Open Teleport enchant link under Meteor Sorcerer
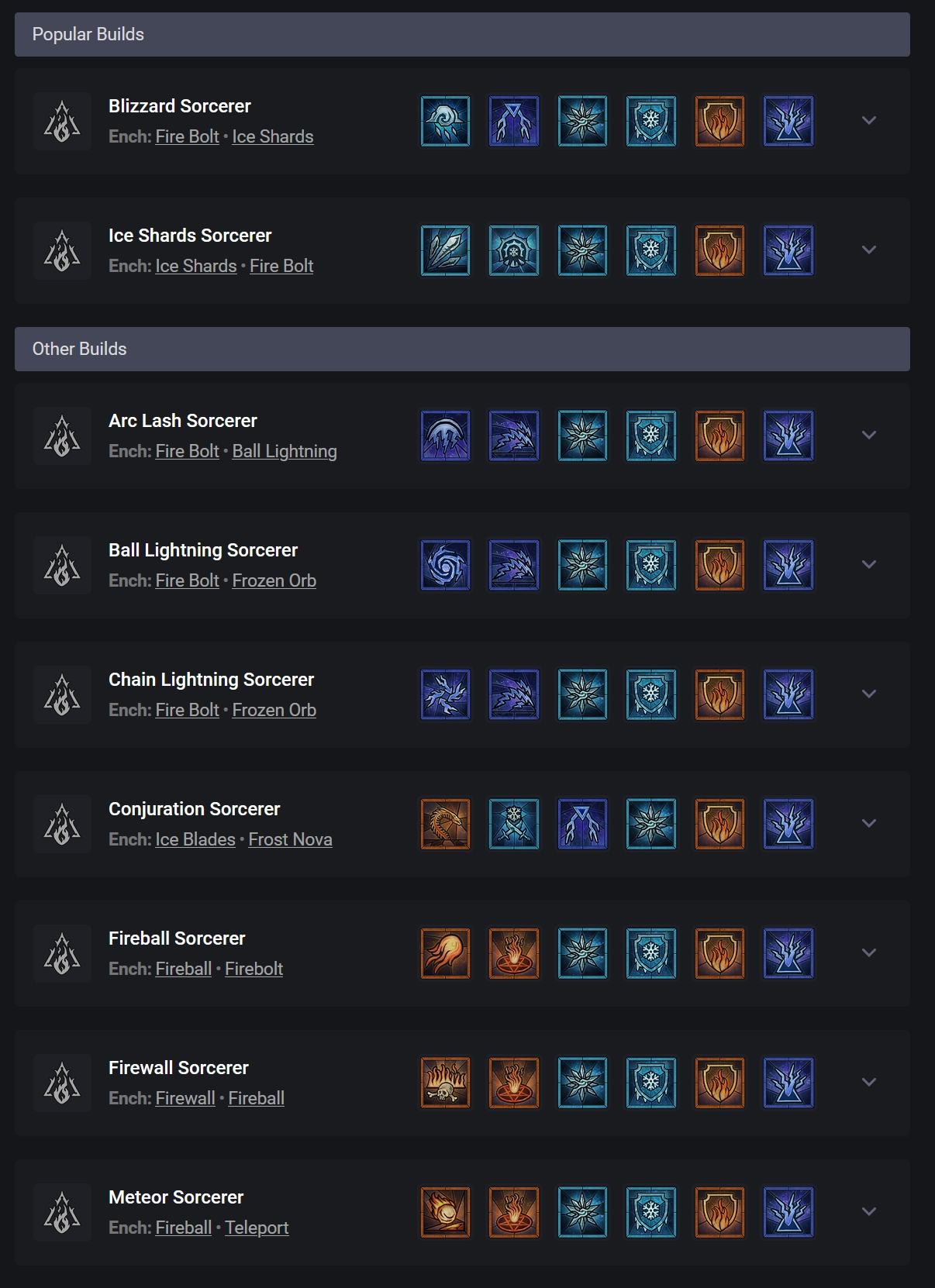The image size is (935, 1288). click(x=257, y=1228)
